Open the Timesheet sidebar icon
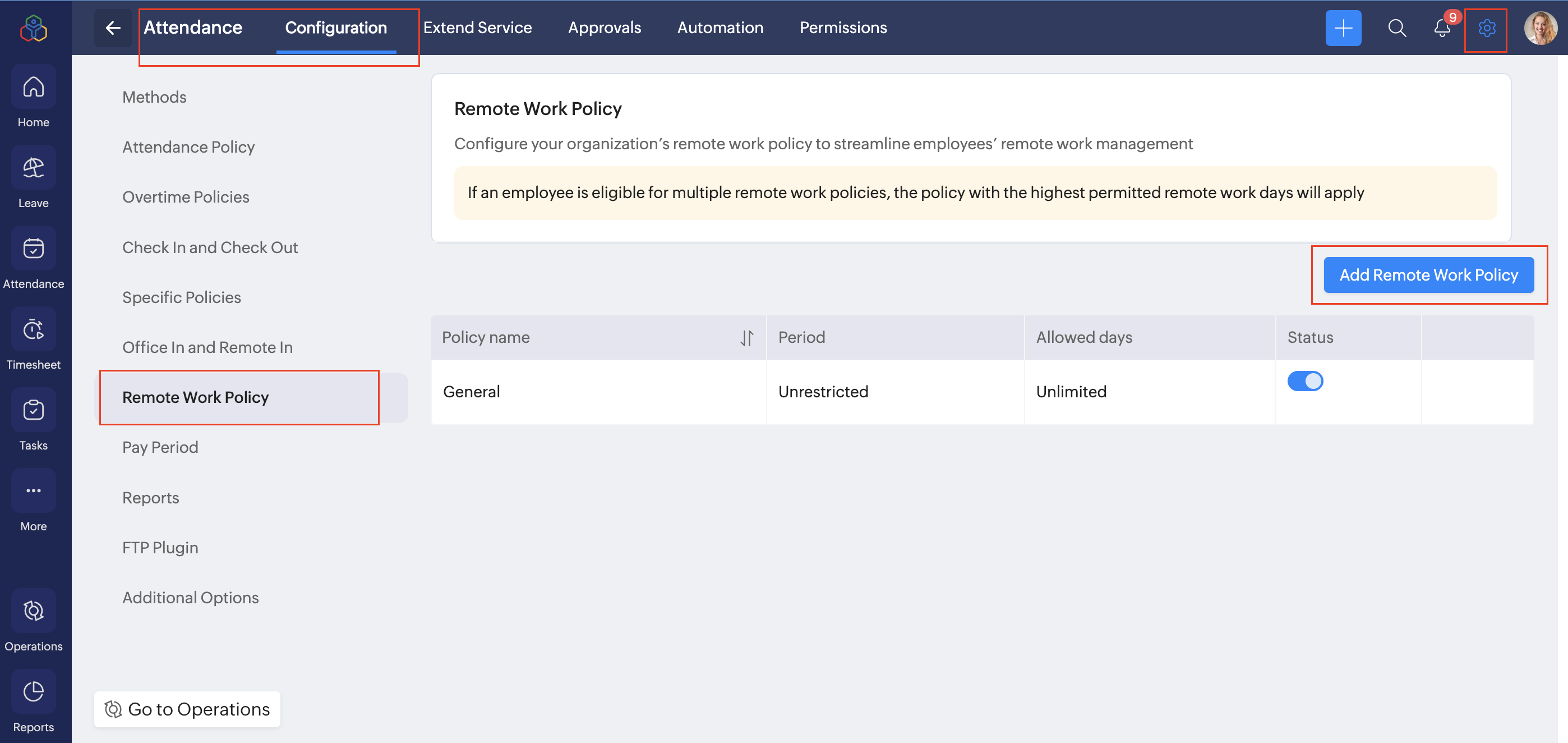1568x743 pixels. [x=34, y=329]
